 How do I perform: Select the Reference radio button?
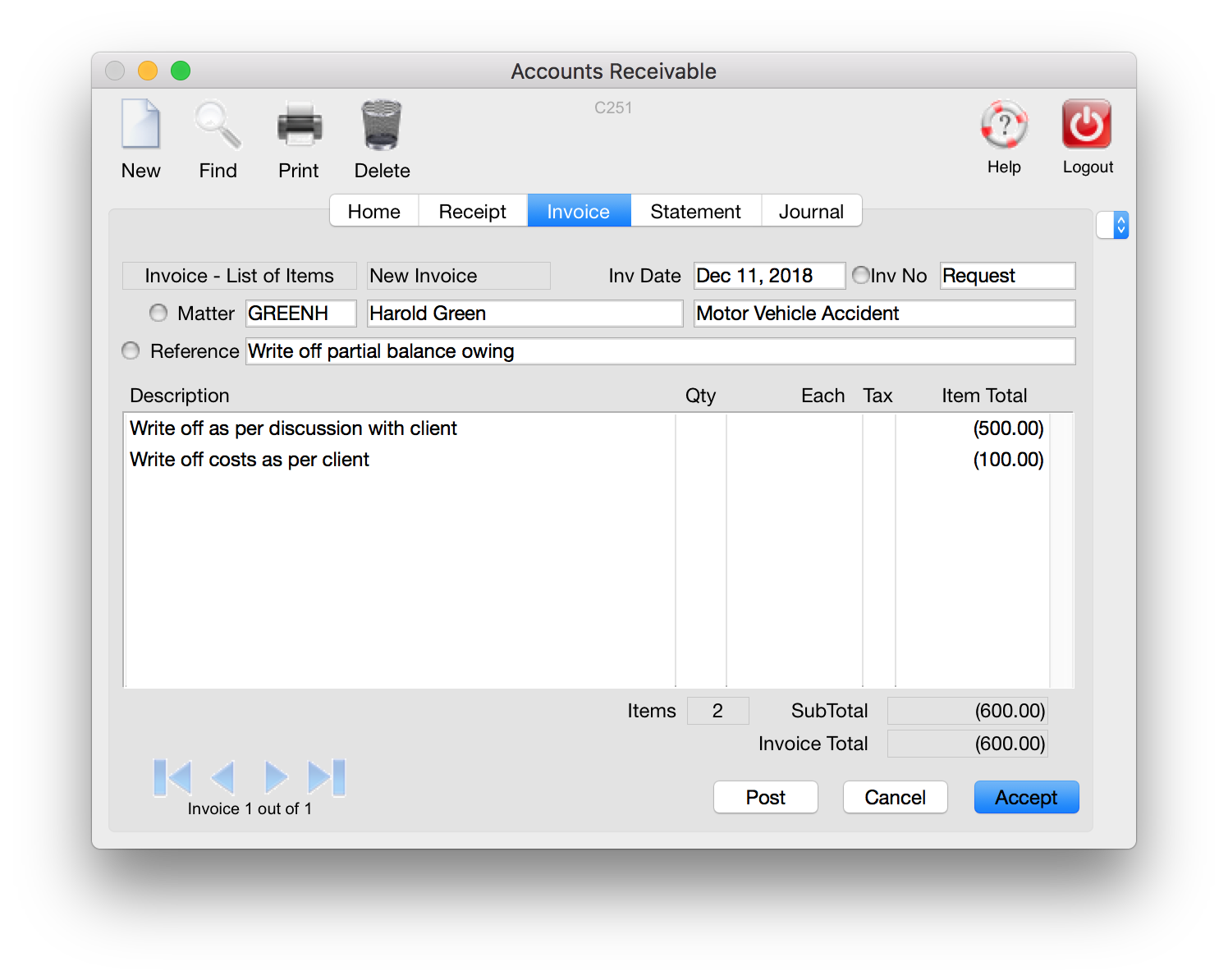(x=131, y=350)
